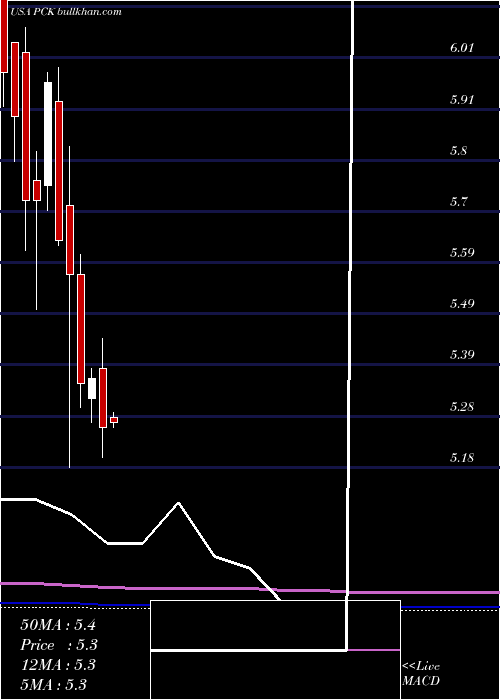
Task: Click the tall white candlestick body
Action: [x=48, y=134]
